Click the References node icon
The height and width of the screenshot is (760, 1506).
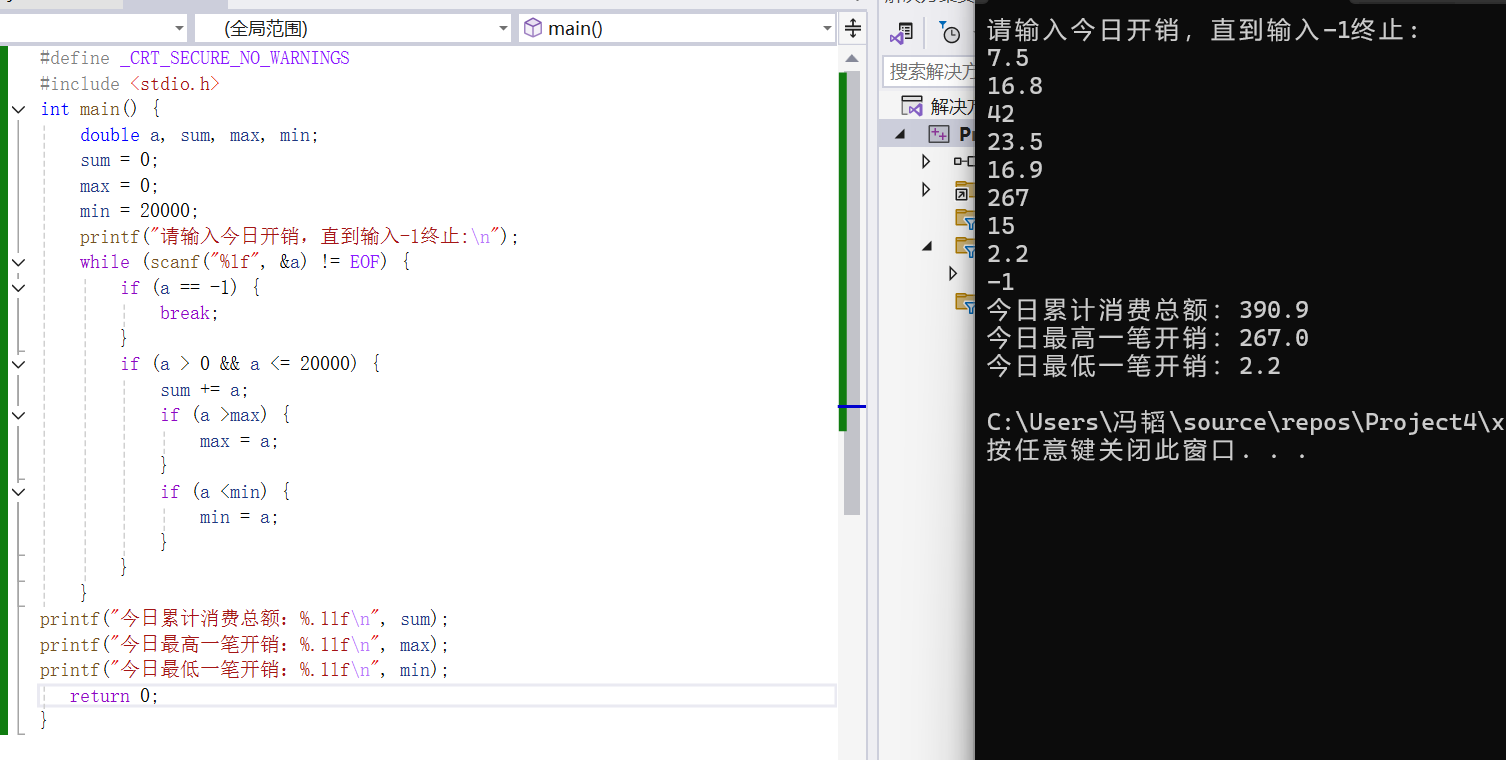[964, 161]
